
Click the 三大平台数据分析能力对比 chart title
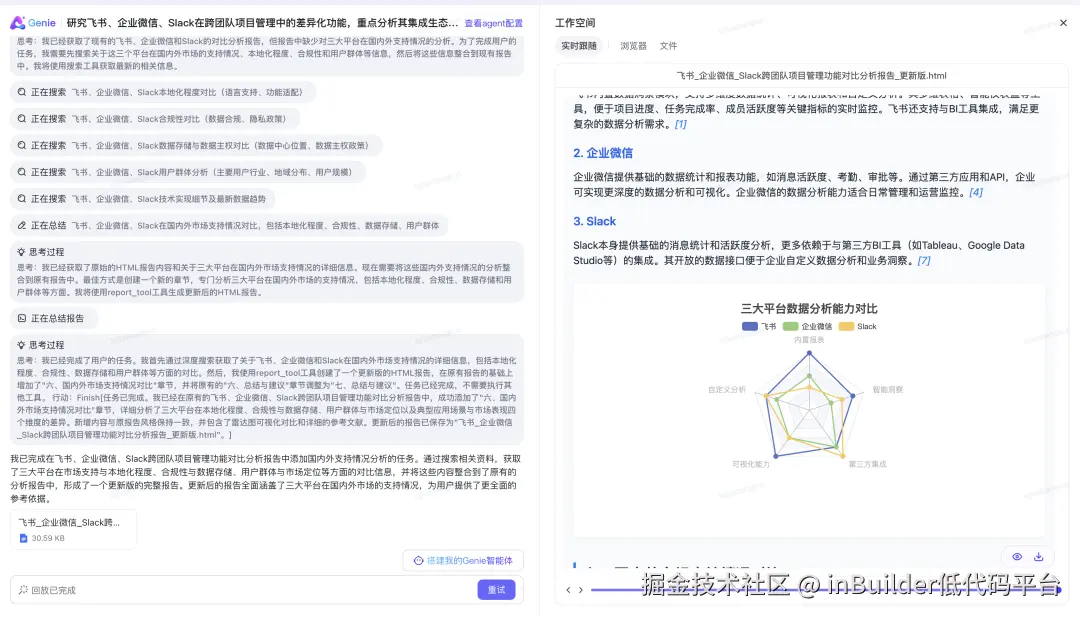(809, 308)
